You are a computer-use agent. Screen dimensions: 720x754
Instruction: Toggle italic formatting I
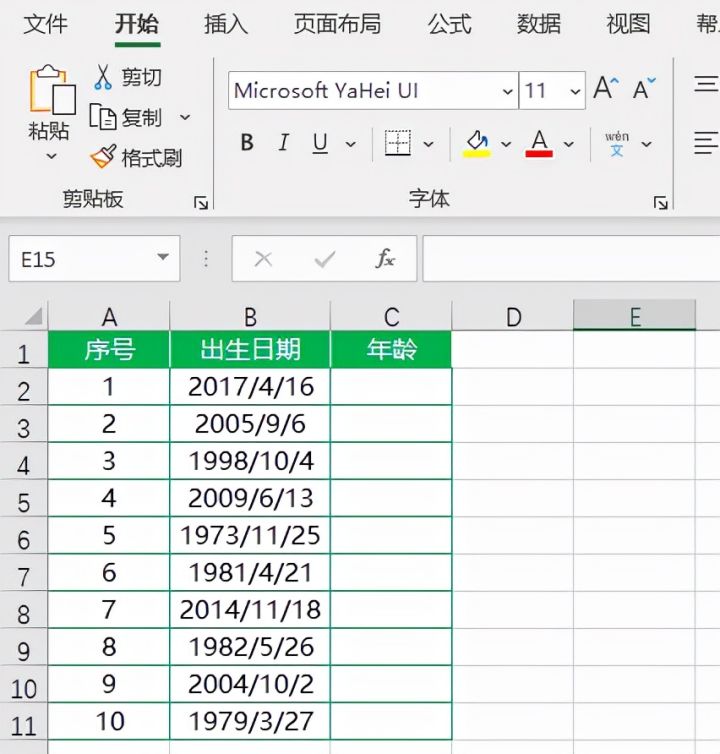(284, 143)
